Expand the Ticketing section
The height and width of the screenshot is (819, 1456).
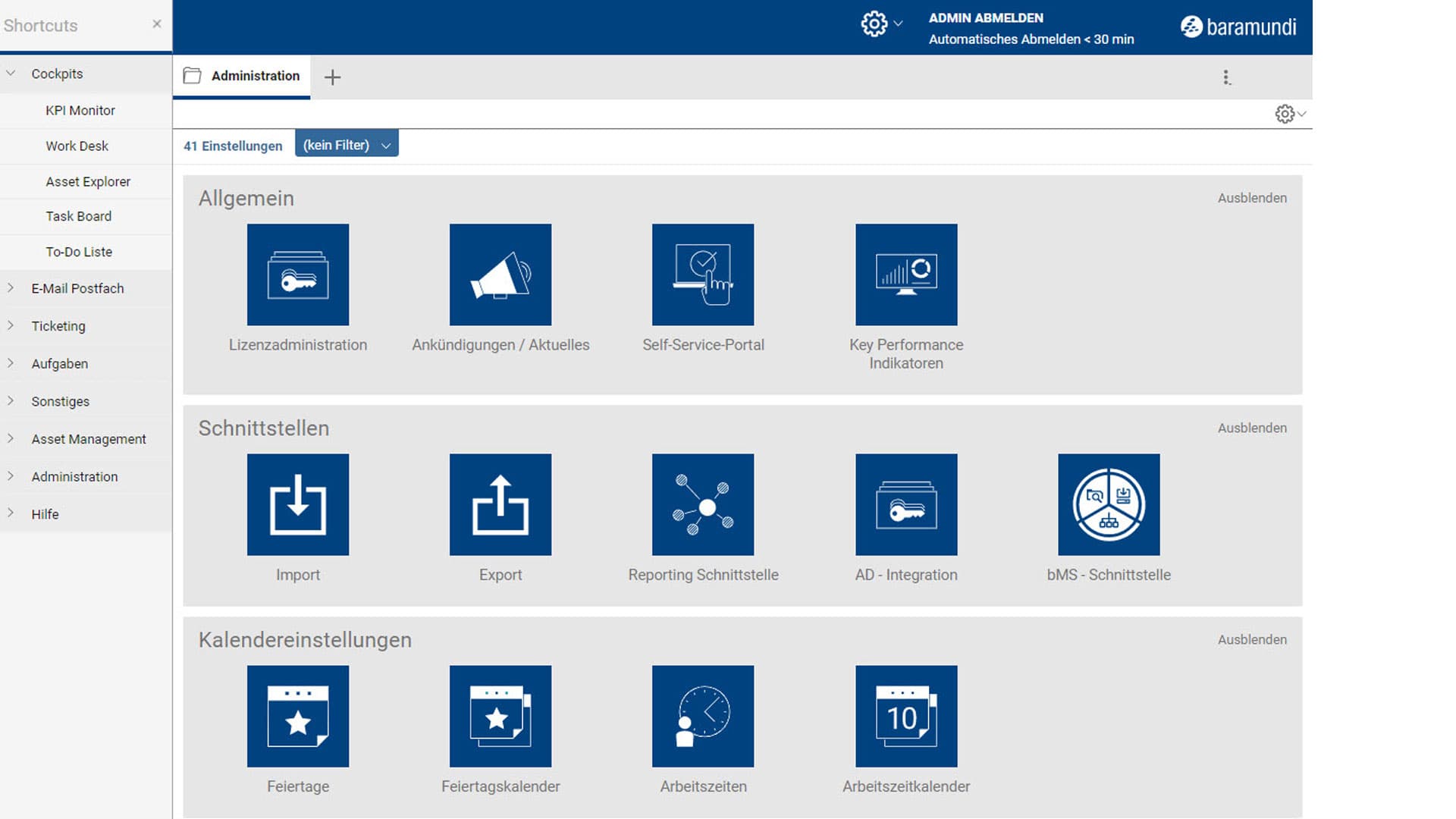(x=11, y=325)
